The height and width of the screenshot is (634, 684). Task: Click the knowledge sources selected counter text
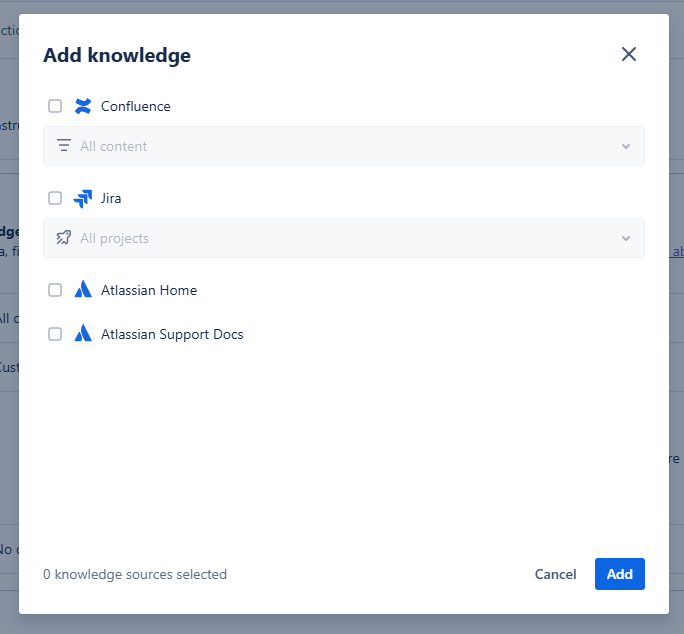(135, 574)
